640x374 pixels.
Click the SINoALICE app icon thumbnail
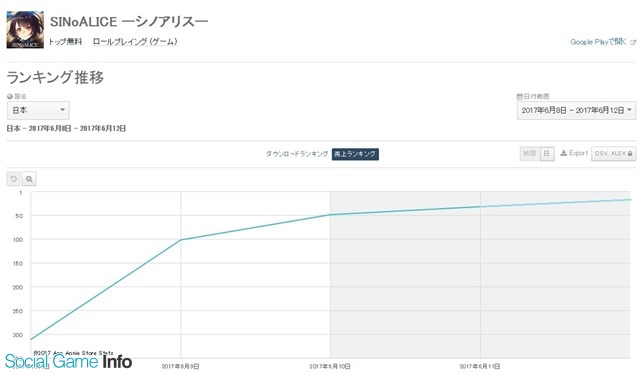pyautogui.click(x=25, y=30)
